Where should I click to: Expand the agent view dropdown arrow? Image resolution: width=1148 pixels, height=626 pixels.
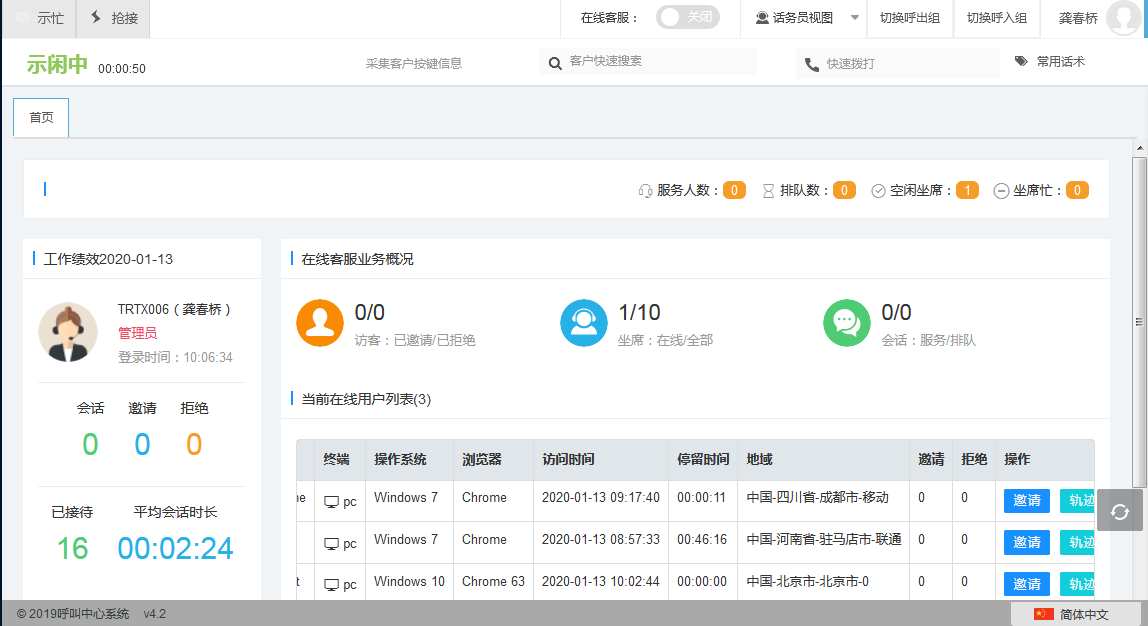[854, 18]
